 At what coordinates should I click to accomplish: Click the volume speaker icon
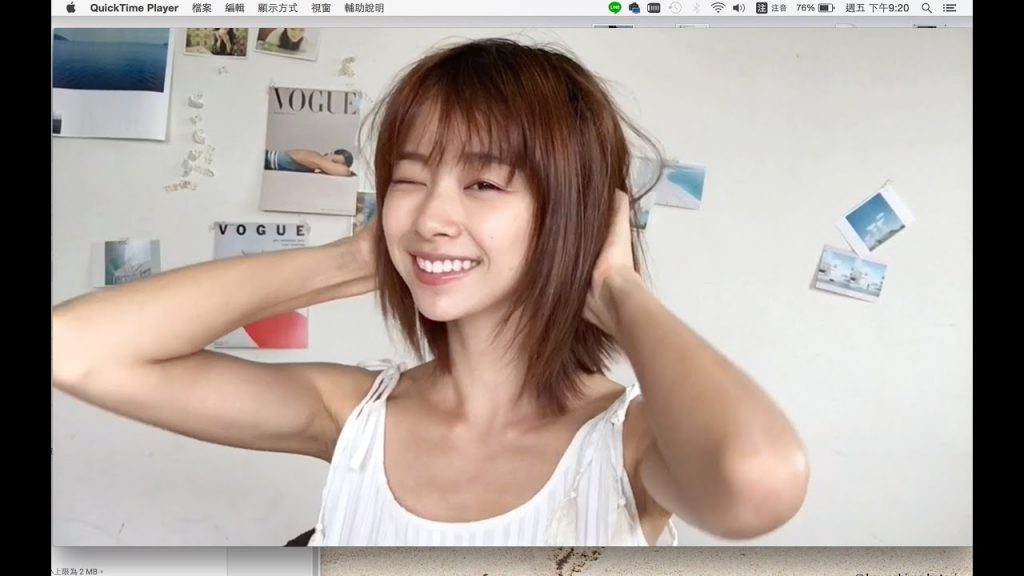739,8
